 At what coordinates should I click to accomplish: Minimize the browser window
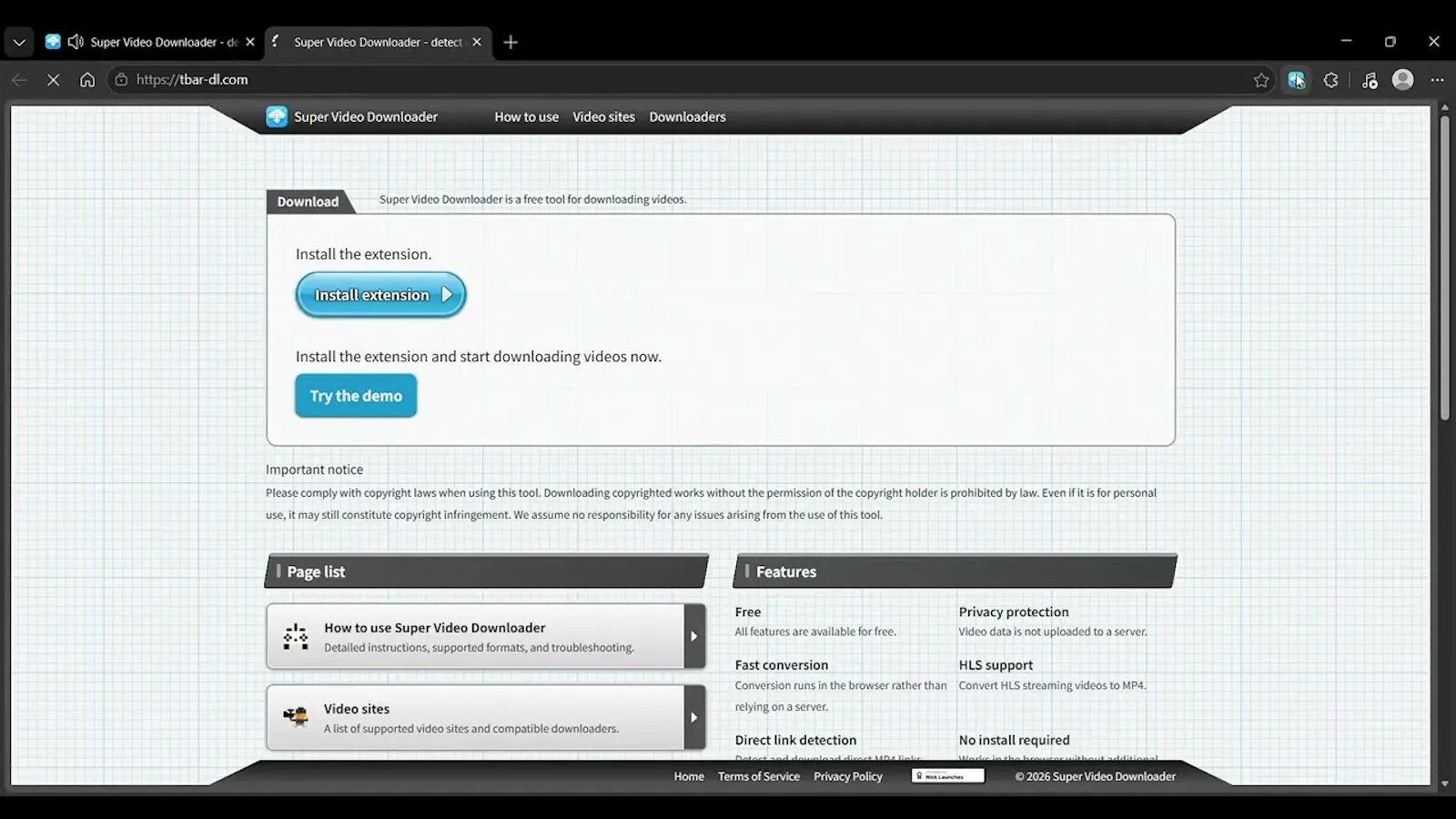tap(1346, 41)
